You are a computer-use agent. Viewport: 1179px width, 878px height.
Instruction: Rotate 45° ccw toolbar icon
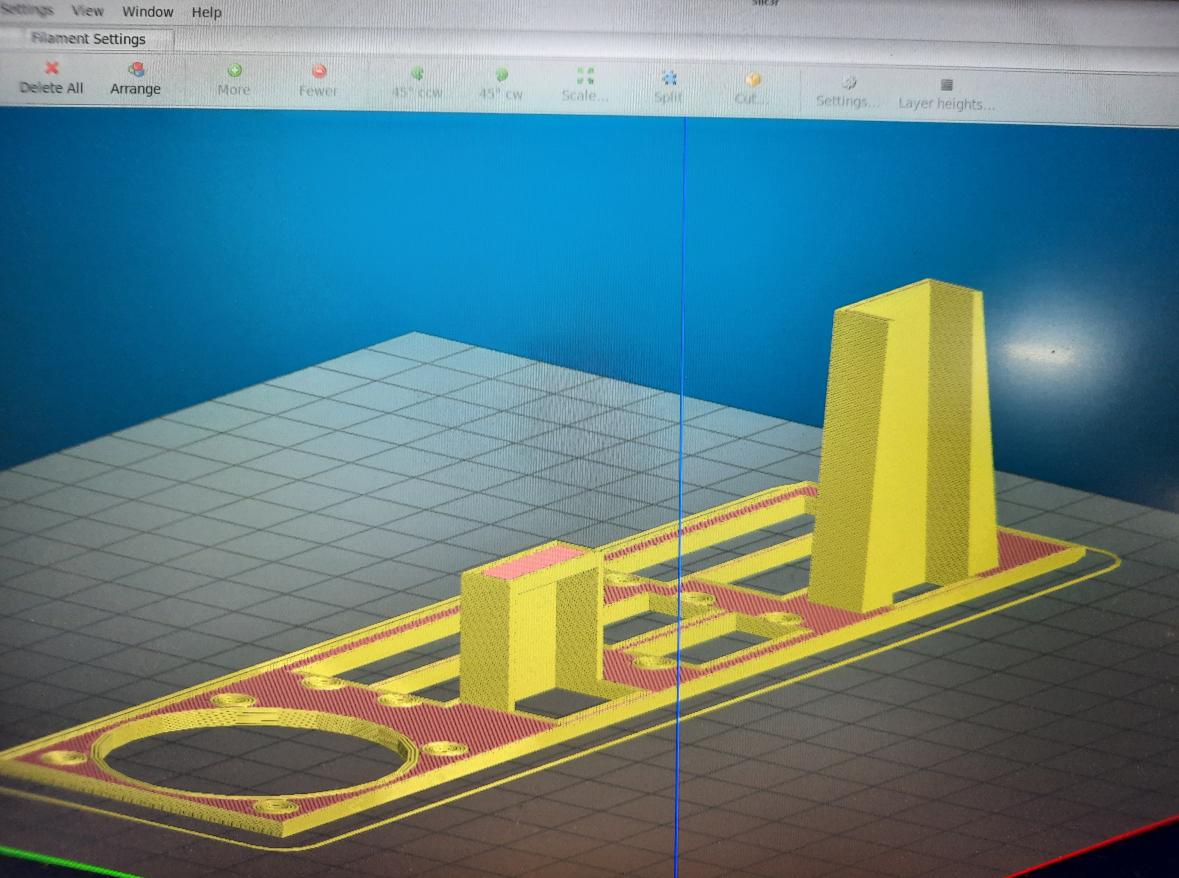pos(417,73)
